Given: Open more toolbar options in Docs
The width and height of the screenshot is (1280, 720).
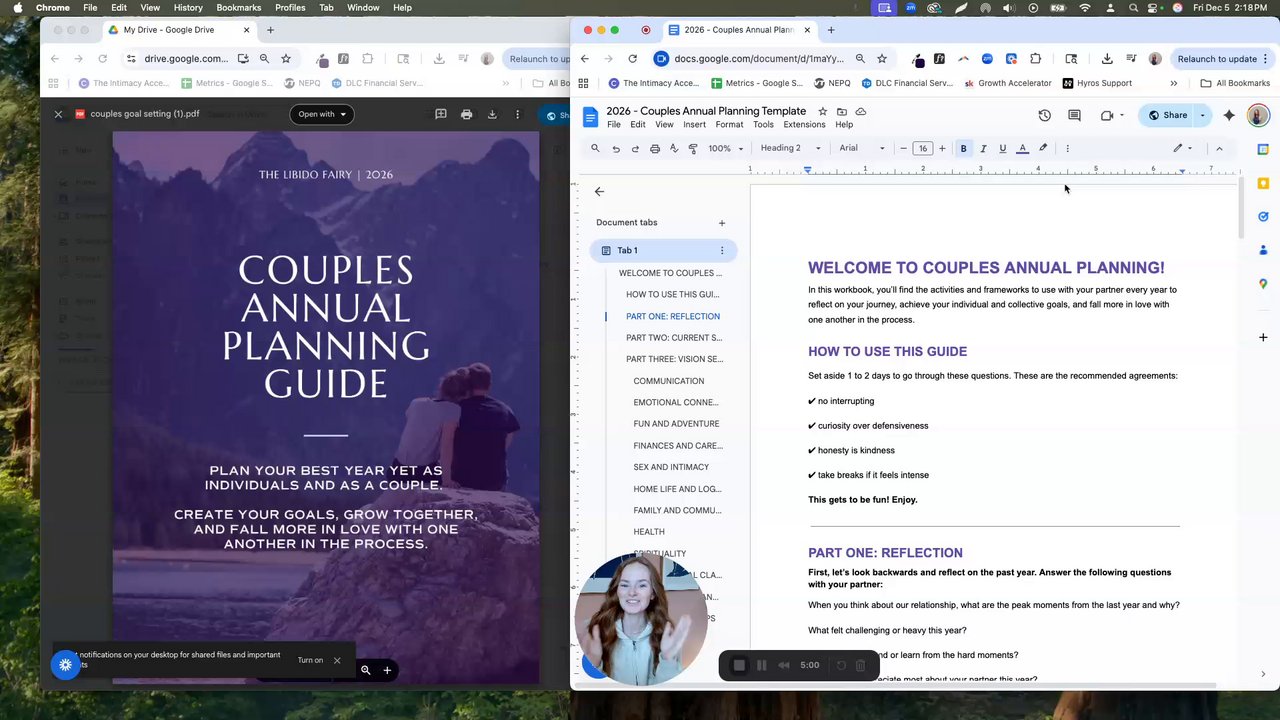Looking at the screenshot, I should pos(1068,148).
